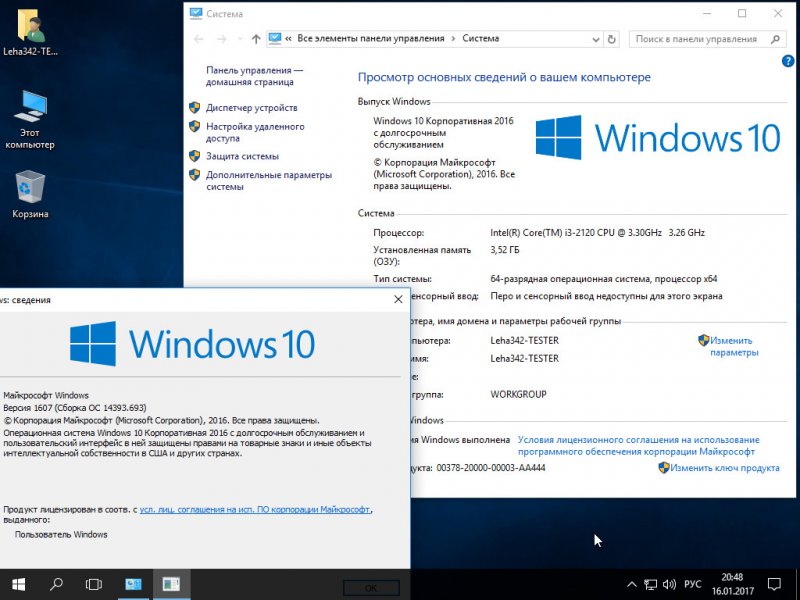The width and height of the screenshot is (800, 600).
Task: Open Дополнительные параметры системы
Action: 269,181
